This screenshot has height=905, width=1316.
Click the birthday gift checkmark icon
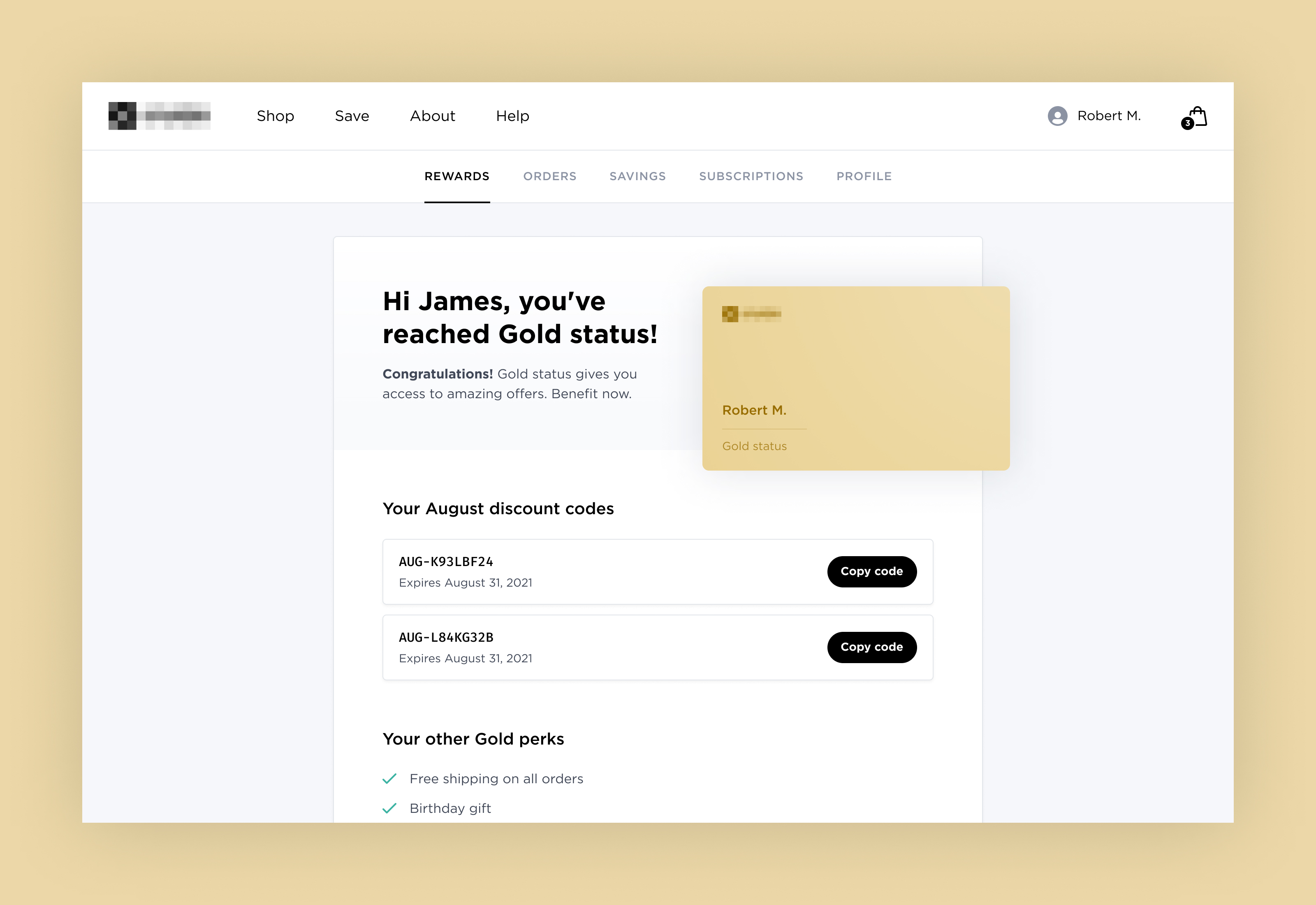390,807
